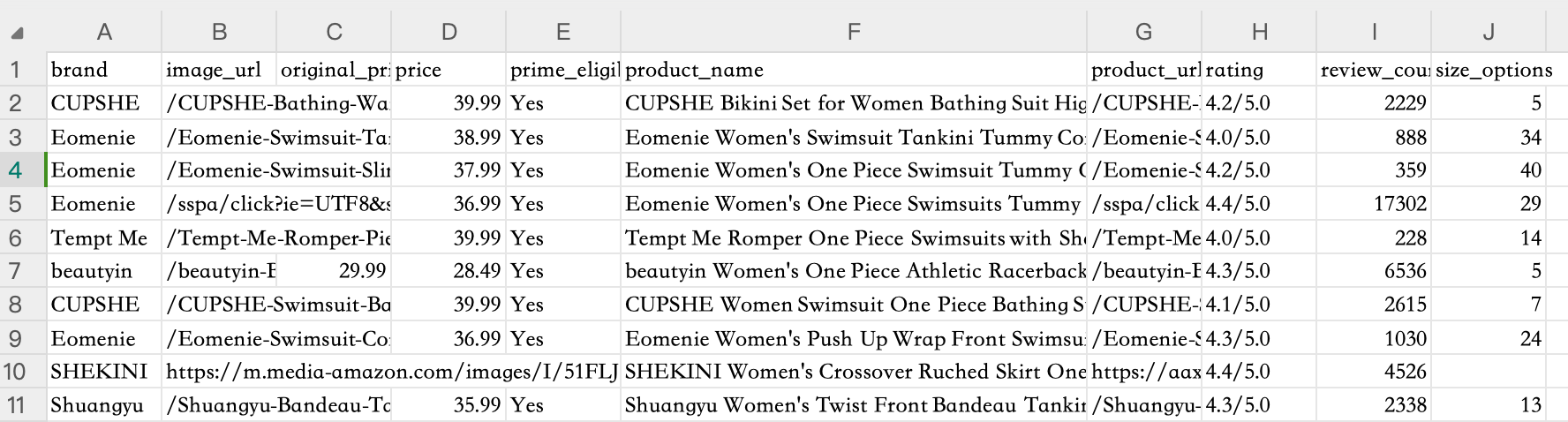Image resolution: width=1568 pixels, height=422 pixels.
Task: Click price cell 35.99
Action: pos(449,405)
